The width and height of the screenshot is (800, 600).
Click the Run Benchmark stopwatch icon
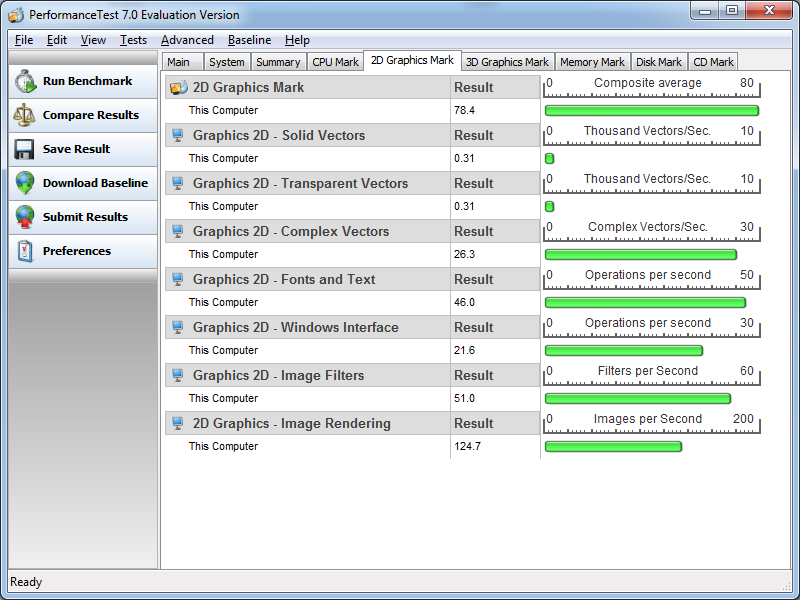click(x=25, y=82)
